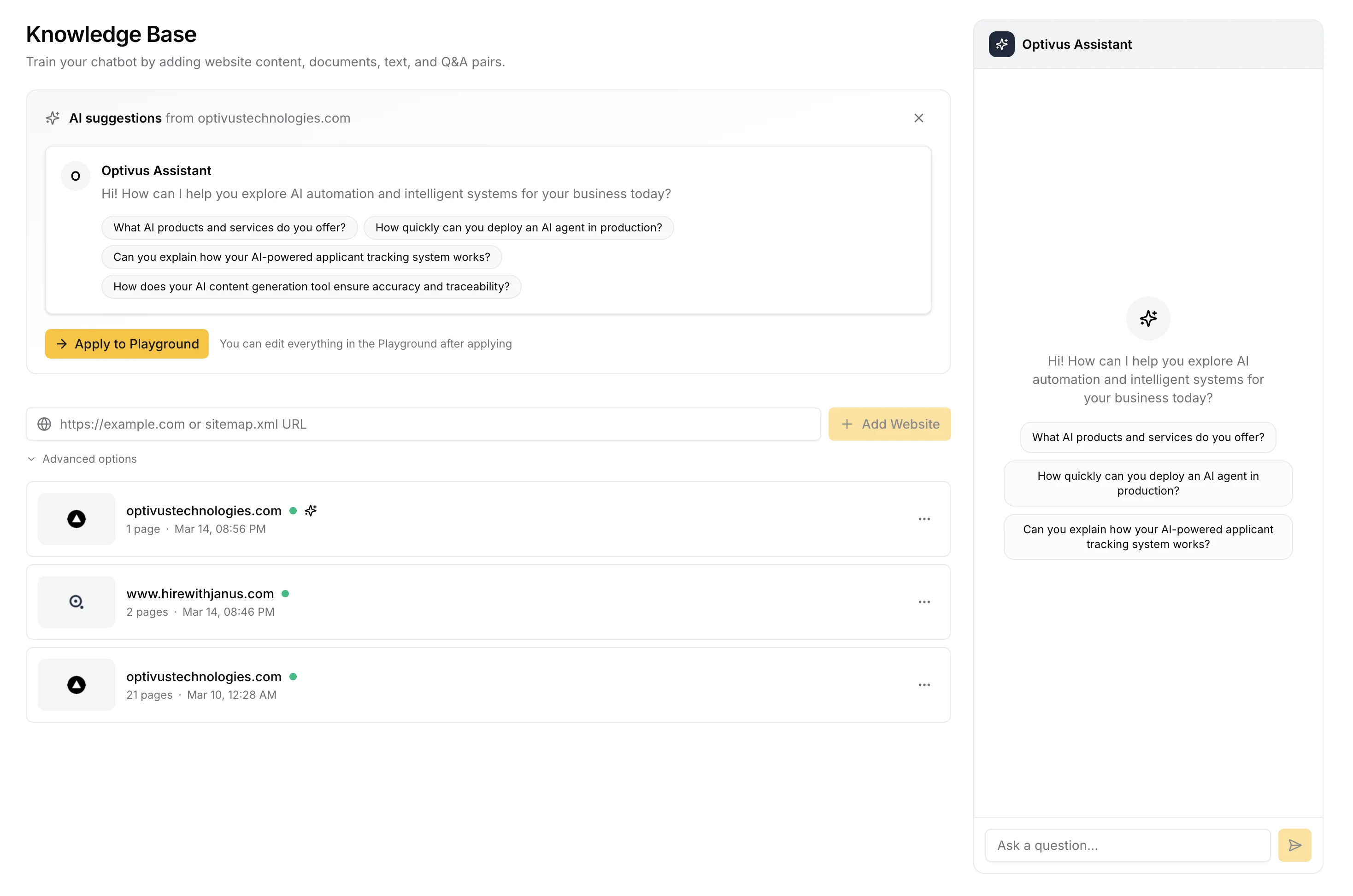Ask chat preview how quickly agents deploy
The width and height of the screenshot is (1353, 896).
pos(1148,483)
